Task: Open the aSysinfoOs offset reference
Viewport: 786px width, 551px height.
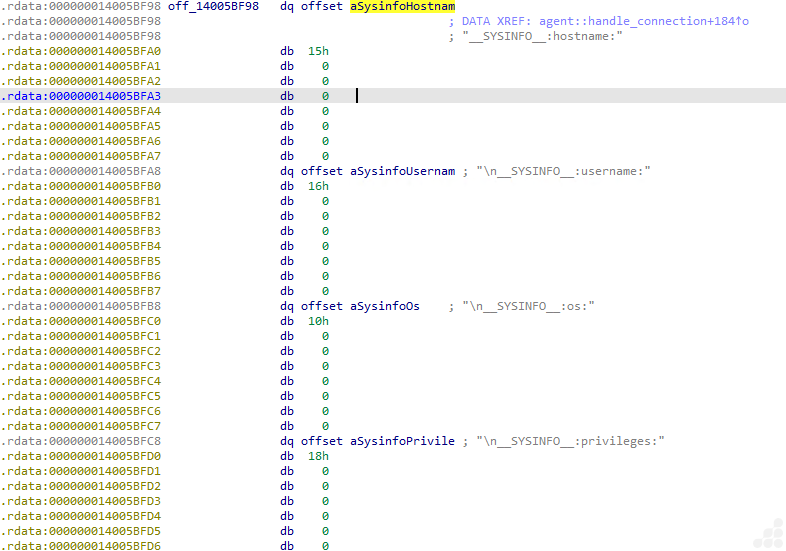Action: tap(385, 306)
